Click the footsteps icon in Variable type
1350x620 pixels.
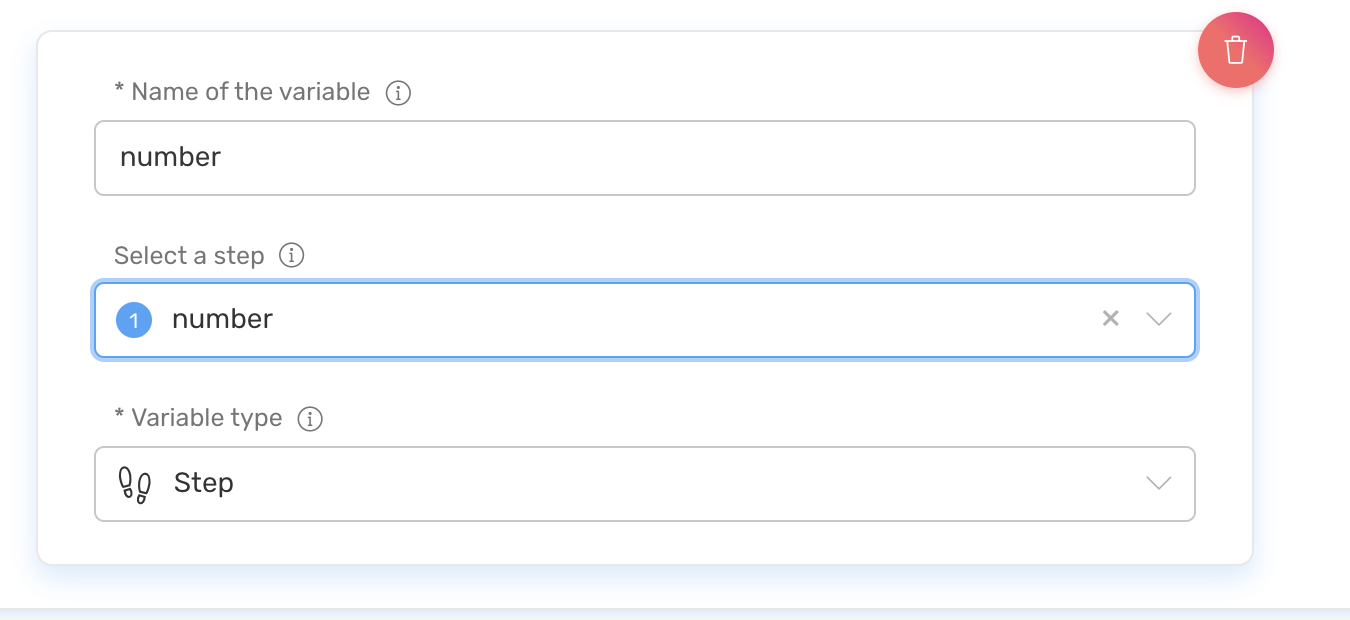coord(135,484)
